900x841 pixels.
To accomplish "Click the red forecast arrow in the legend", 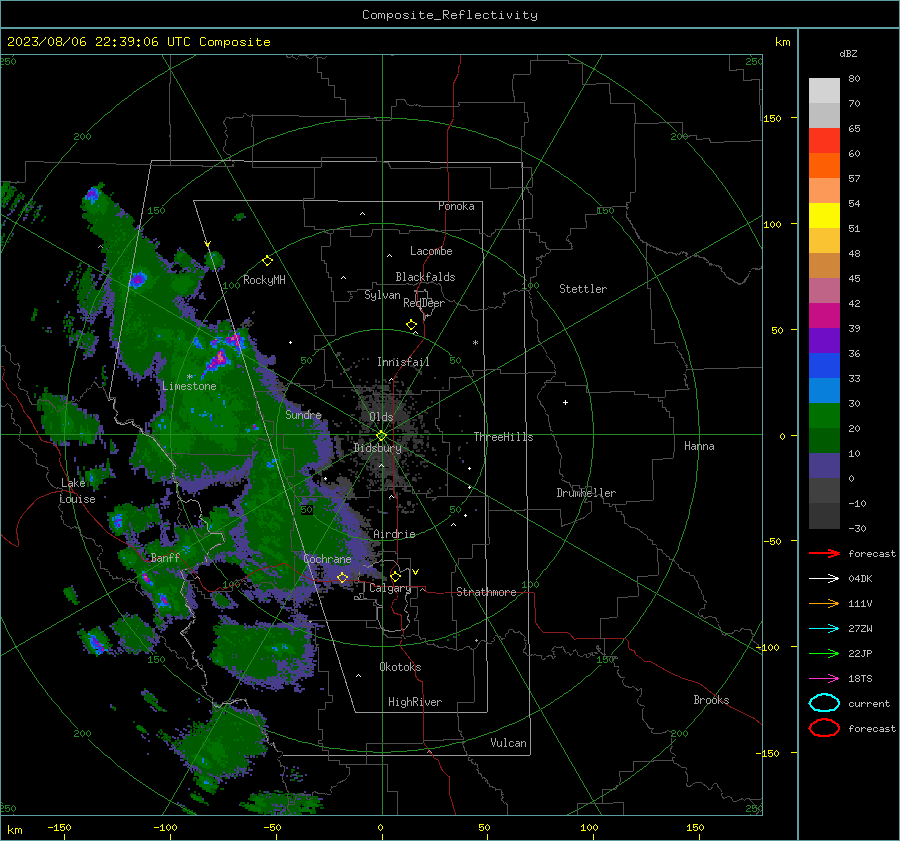I will point(824,553).
